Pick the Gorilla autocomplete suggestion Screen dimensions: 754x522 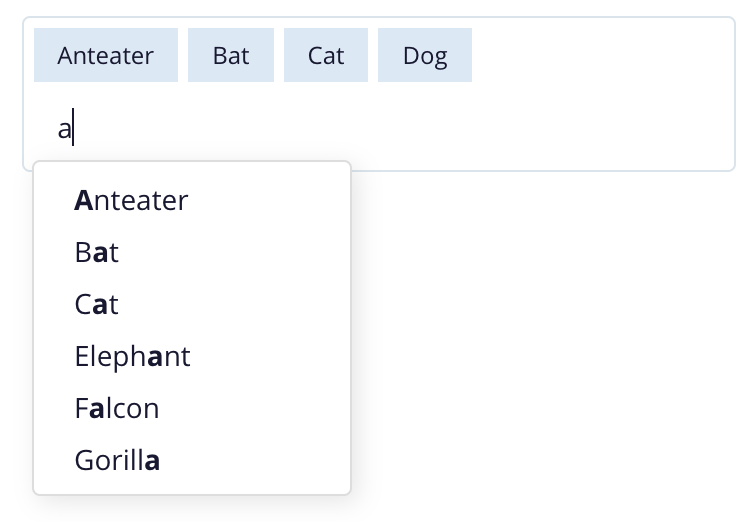[117, 461]
